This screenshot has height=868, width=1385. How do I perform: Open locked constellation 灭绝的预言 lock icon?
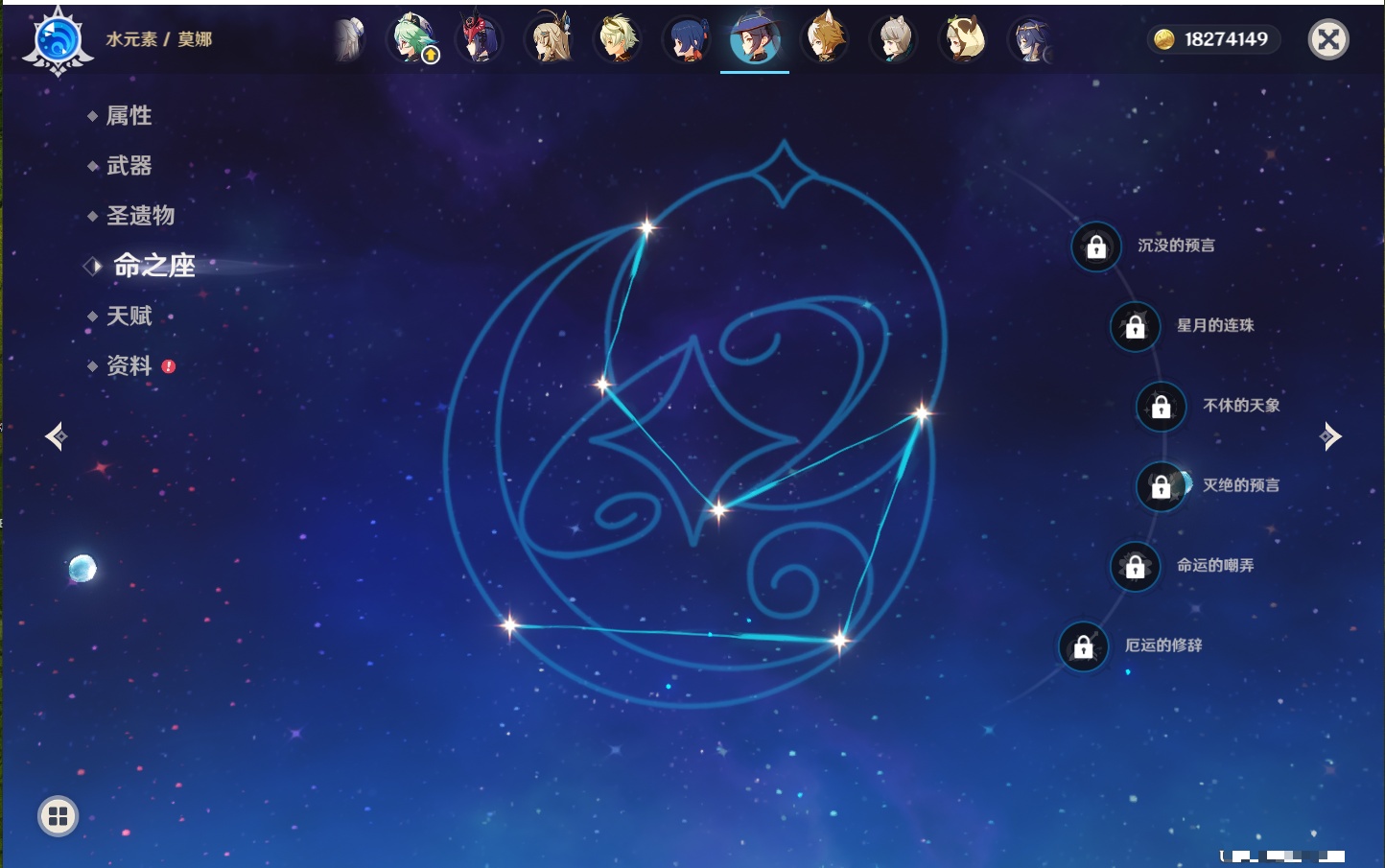click(x=1162, y=486)
